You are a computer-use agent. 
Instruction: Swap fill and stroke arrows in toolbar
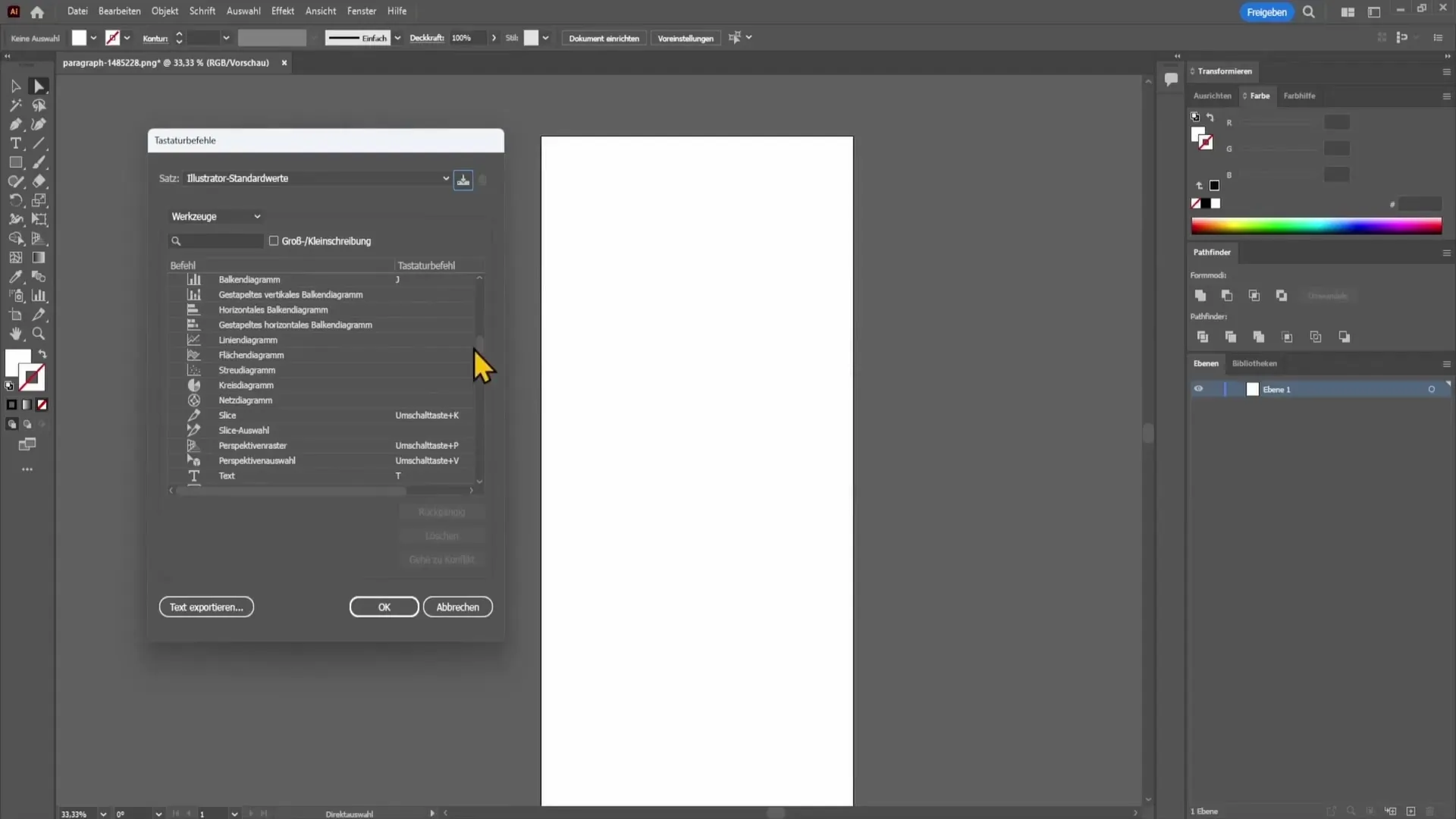pyautogui.click(x=42, y=354)
